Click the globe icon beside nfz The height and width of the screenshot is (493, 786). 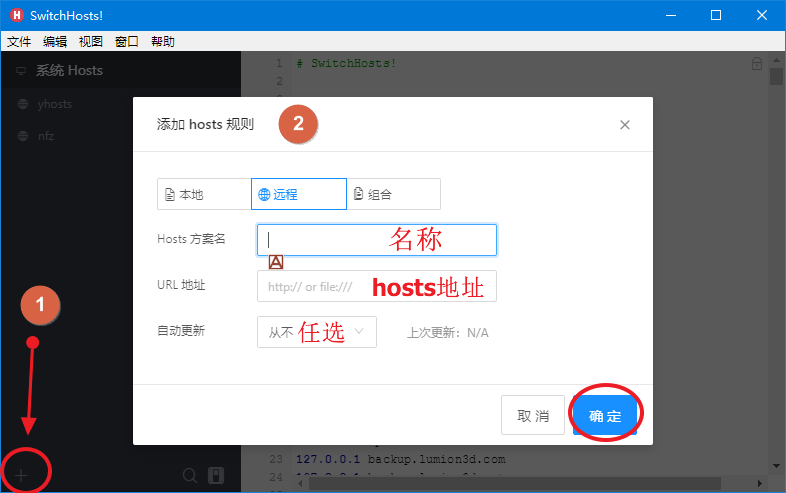click(x=23, y=136)
